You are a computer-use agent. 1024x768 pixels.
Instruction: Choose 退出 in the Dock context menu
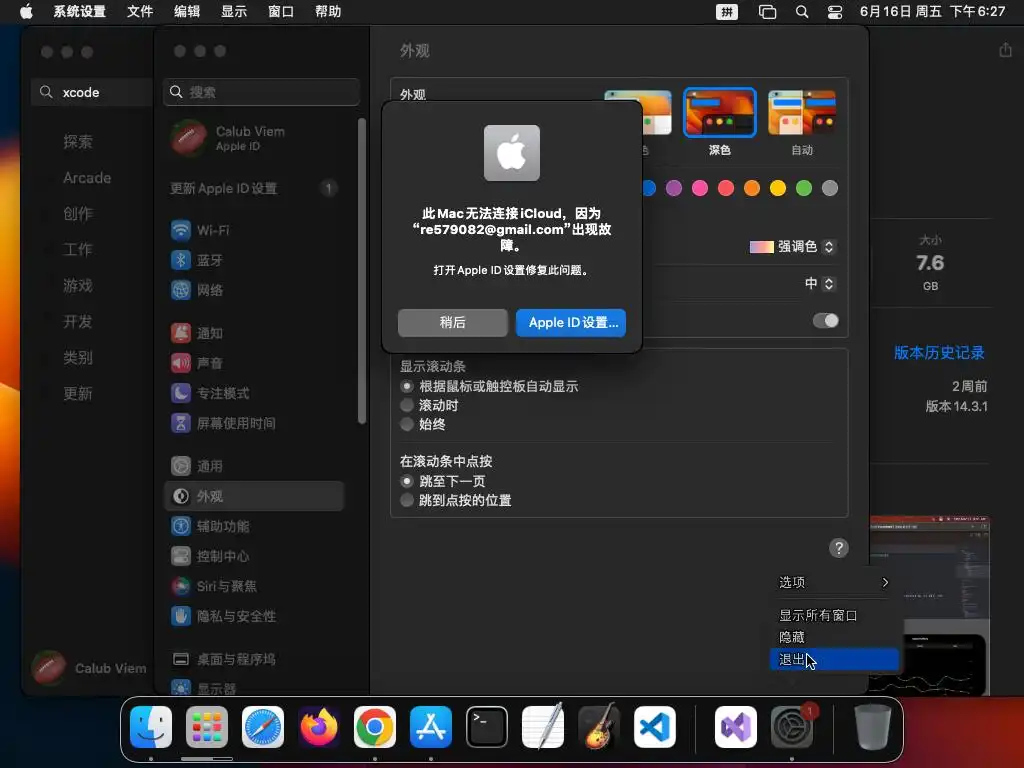click(834, 660)
